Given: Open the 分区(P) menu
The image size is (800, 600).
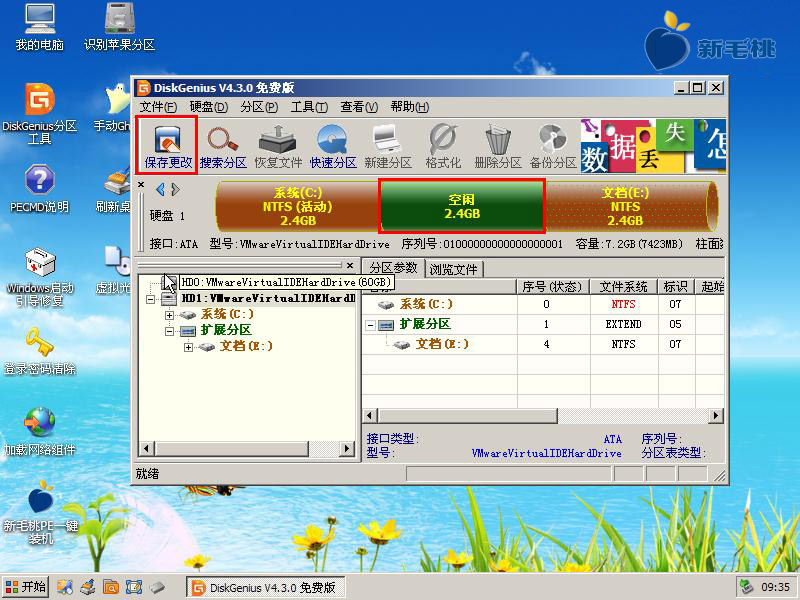Looking at the screenshot, I should click(x=259, y=107).
